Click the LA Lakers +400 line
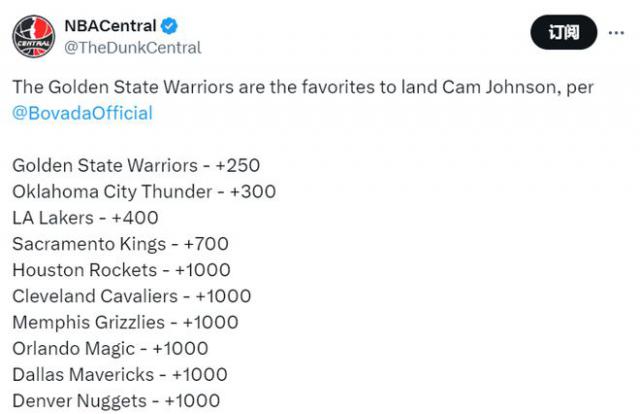640x414 pixels. (x=85, y=217)
